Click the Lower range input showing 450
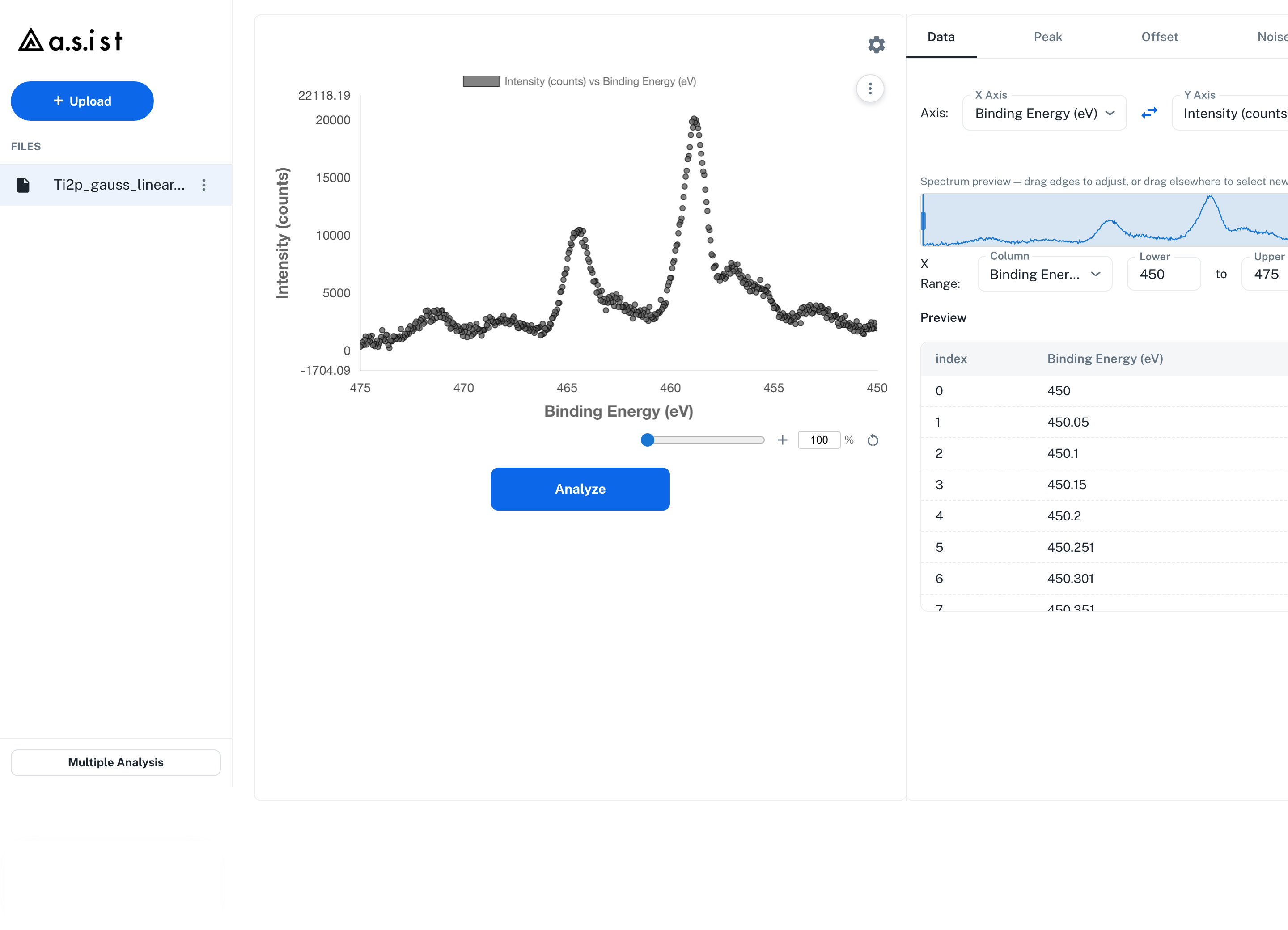This screenshot has width=1288, height=930. (x=1164, y=274)
